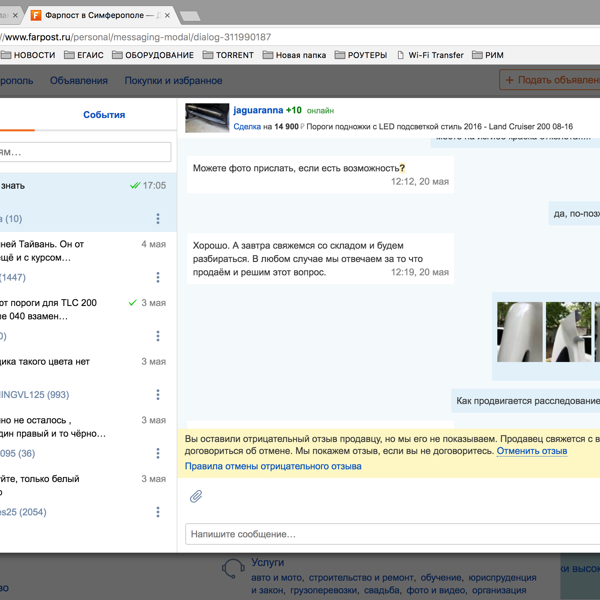Open second white part photo in chat
The height and width of the screenshot is (600, 600).
[x=568, y=332]
